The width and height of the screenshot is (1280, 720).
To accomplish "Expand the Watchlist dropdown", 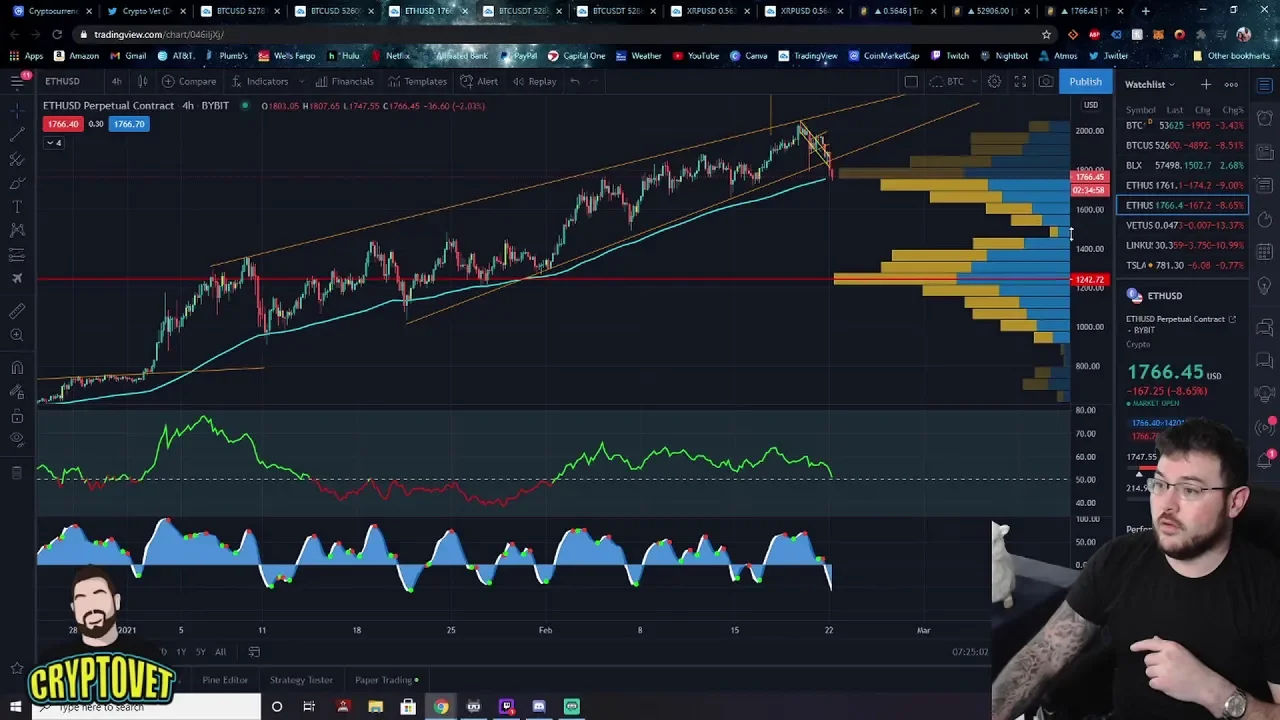I will [x=1150, y=85].
